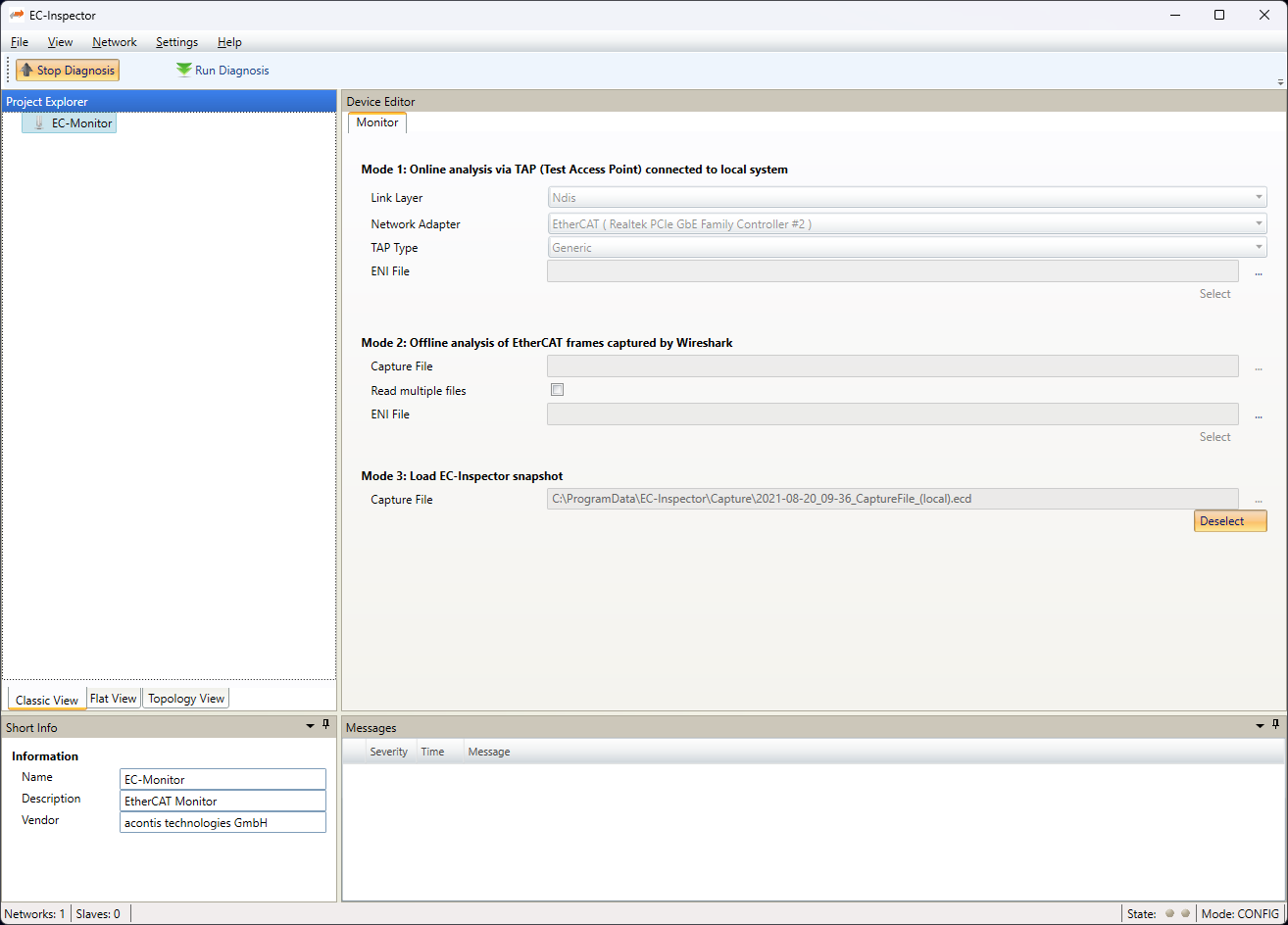Click the Stop Diagnosis toolbar button
The image size is (1288, 925).
click(x=68, y=71)
